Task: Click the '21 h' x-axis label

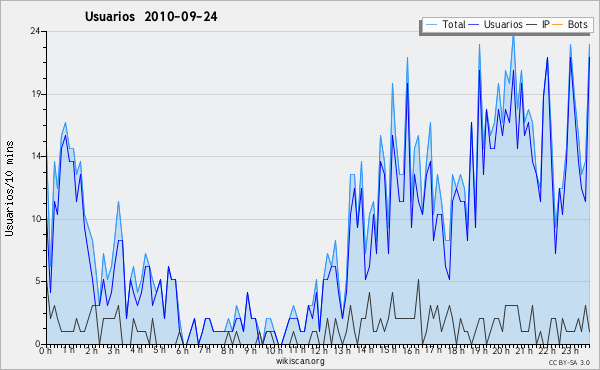Action: [x=524, y=350]
